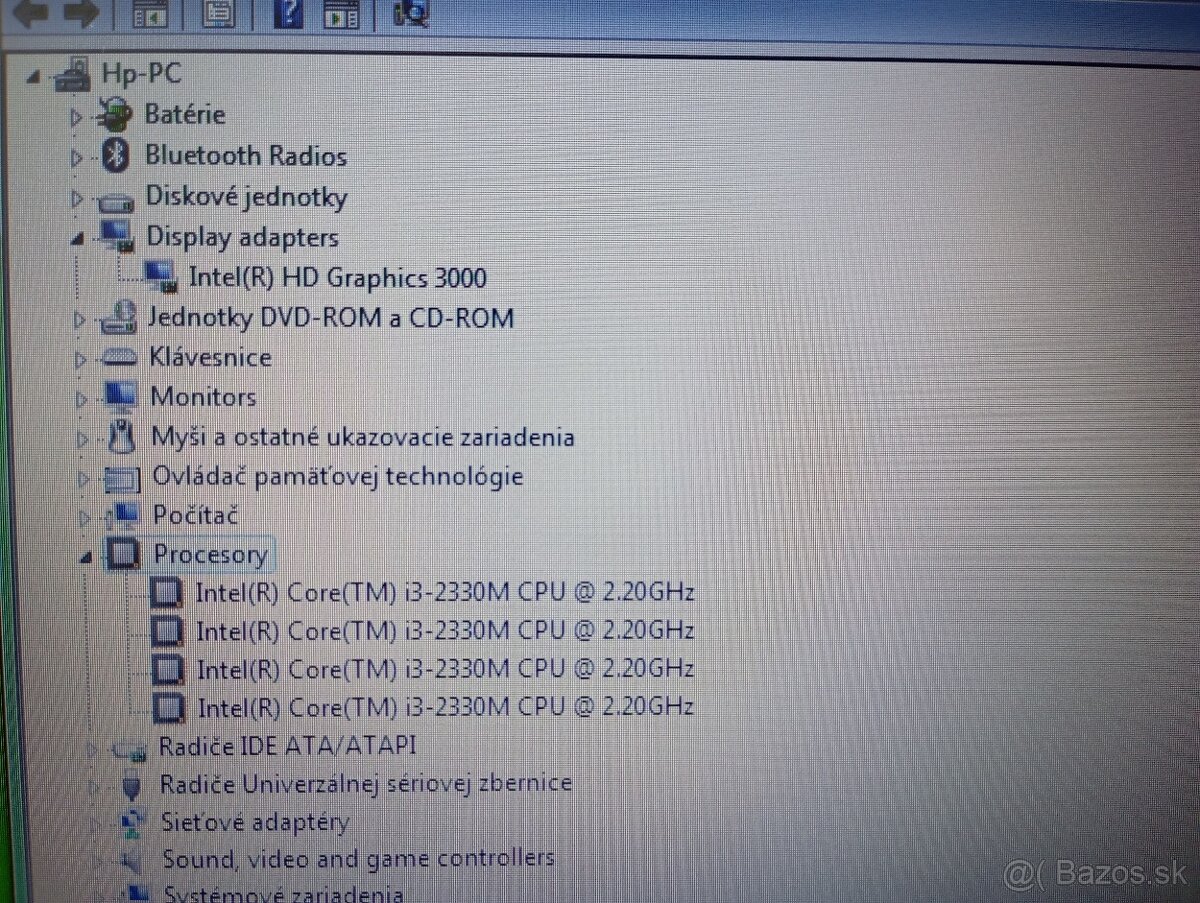Image resolution: width=1200 pixels, height=903 pixels.
Task: Select the Hp-PC label
Action: click(x=141, y=73)
